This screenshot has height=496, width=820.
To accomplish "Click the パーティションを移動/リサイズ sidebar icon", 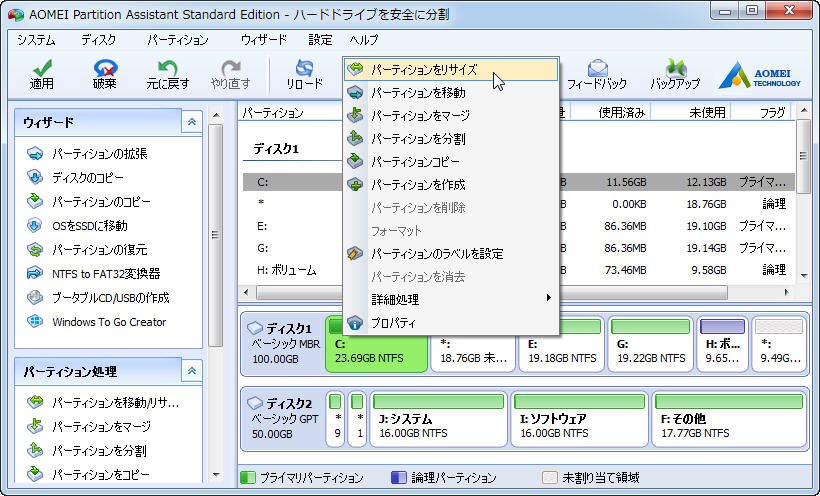I will (x=35, y=402).
